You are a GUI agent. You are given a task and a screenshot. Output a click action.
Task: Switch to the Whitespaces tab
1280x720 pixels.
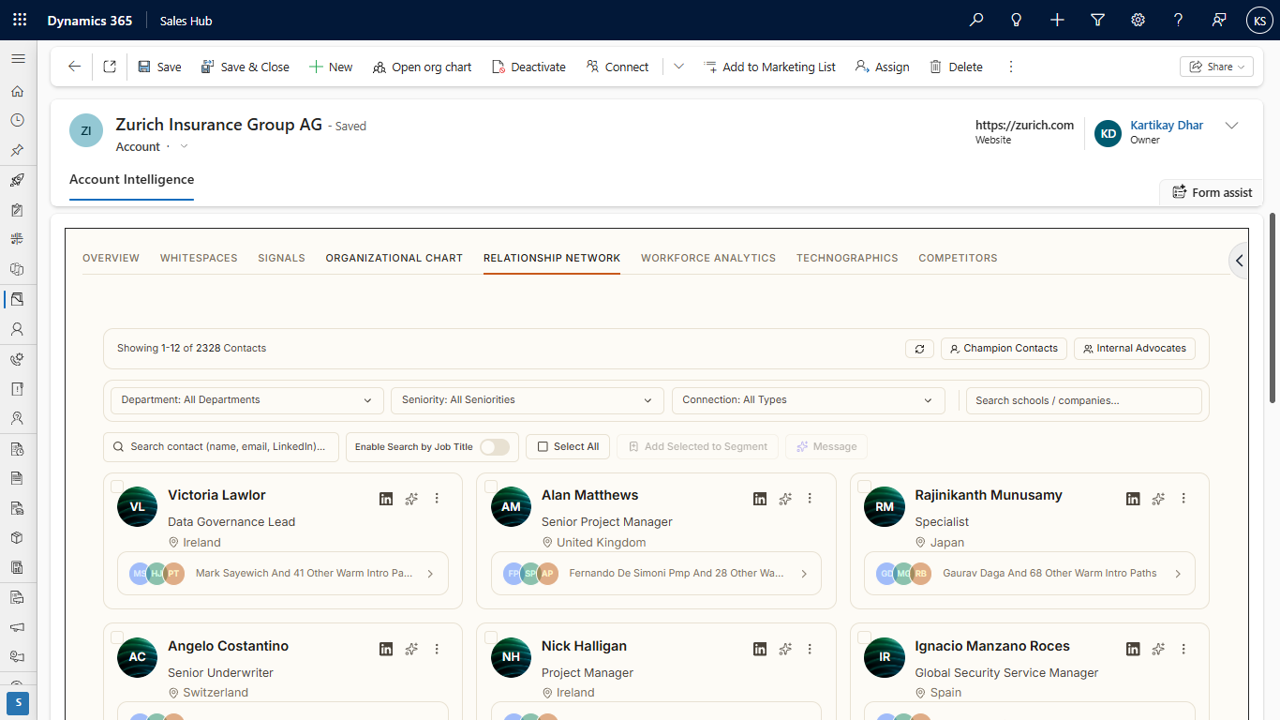point(199,258)
